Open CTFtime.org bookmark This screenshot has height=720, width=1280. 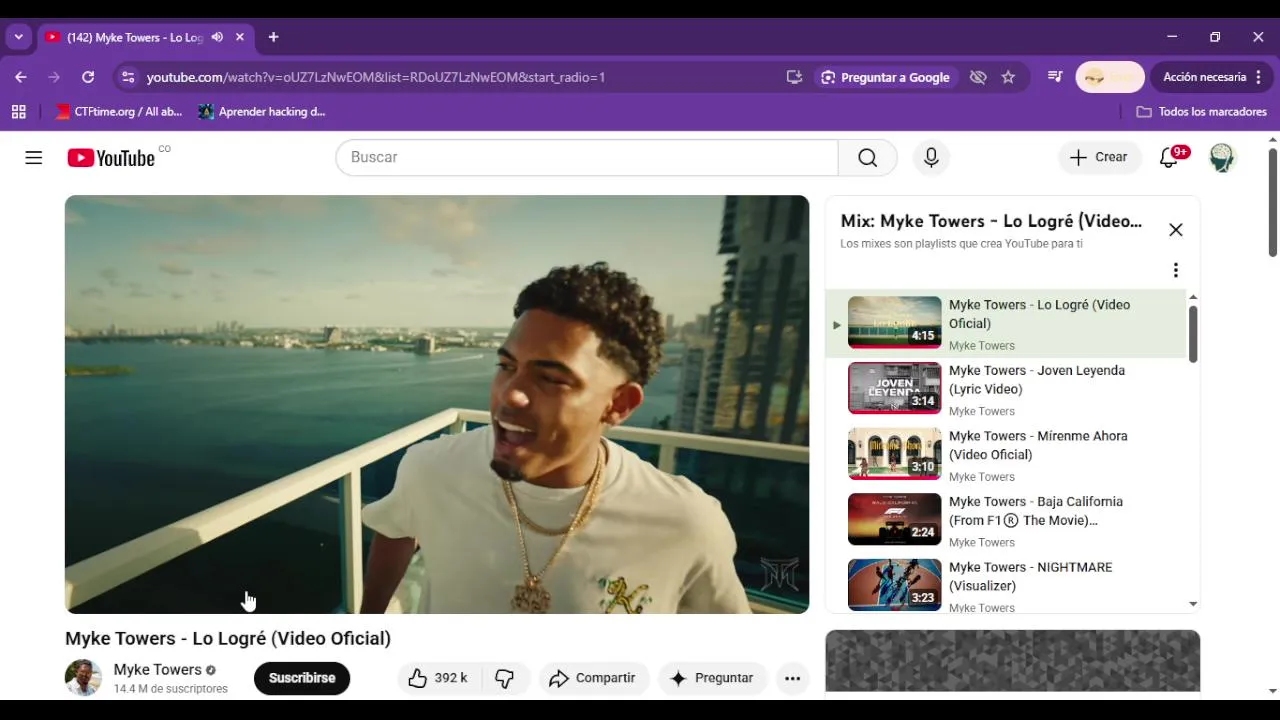pyautogui.click(x=119, y=112)
